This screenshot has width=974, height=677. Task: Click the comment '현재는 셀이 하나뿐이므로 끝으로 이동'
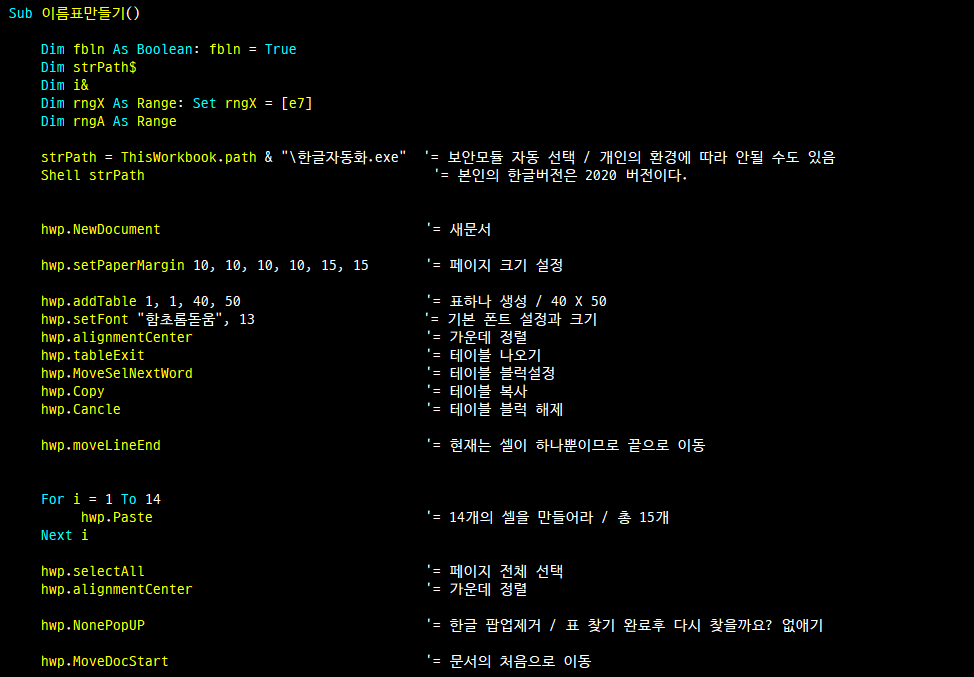coord(577,445)
